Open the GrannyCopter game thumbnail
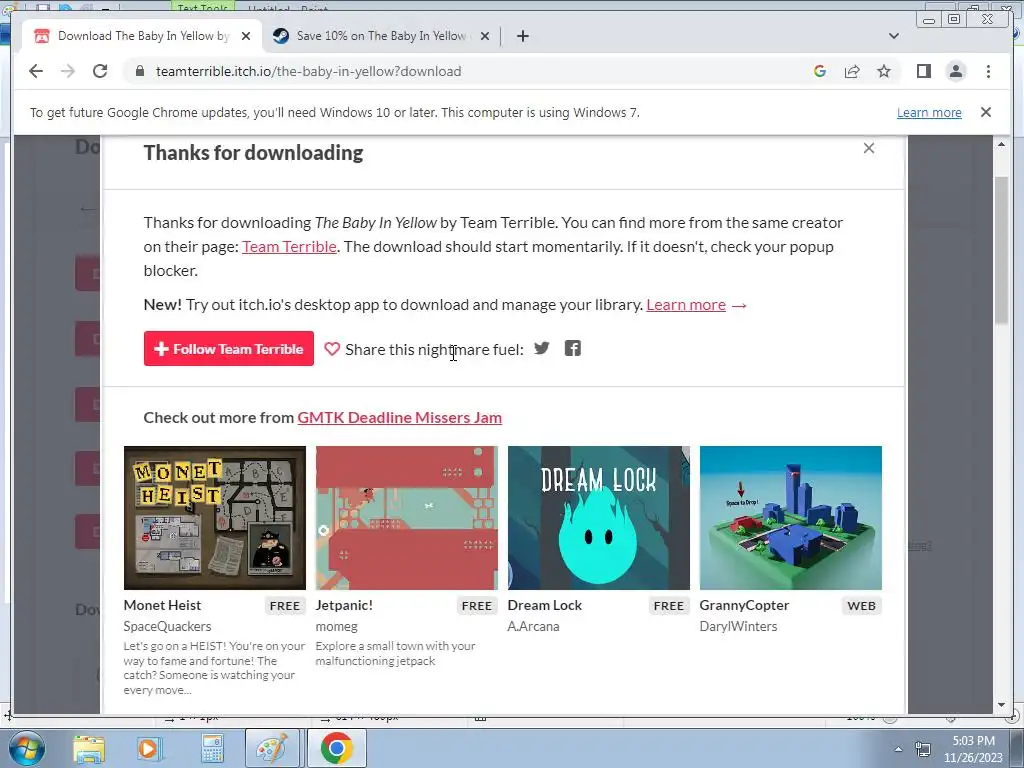Viewport: 1024px width, 768px height. pos(790,518)
